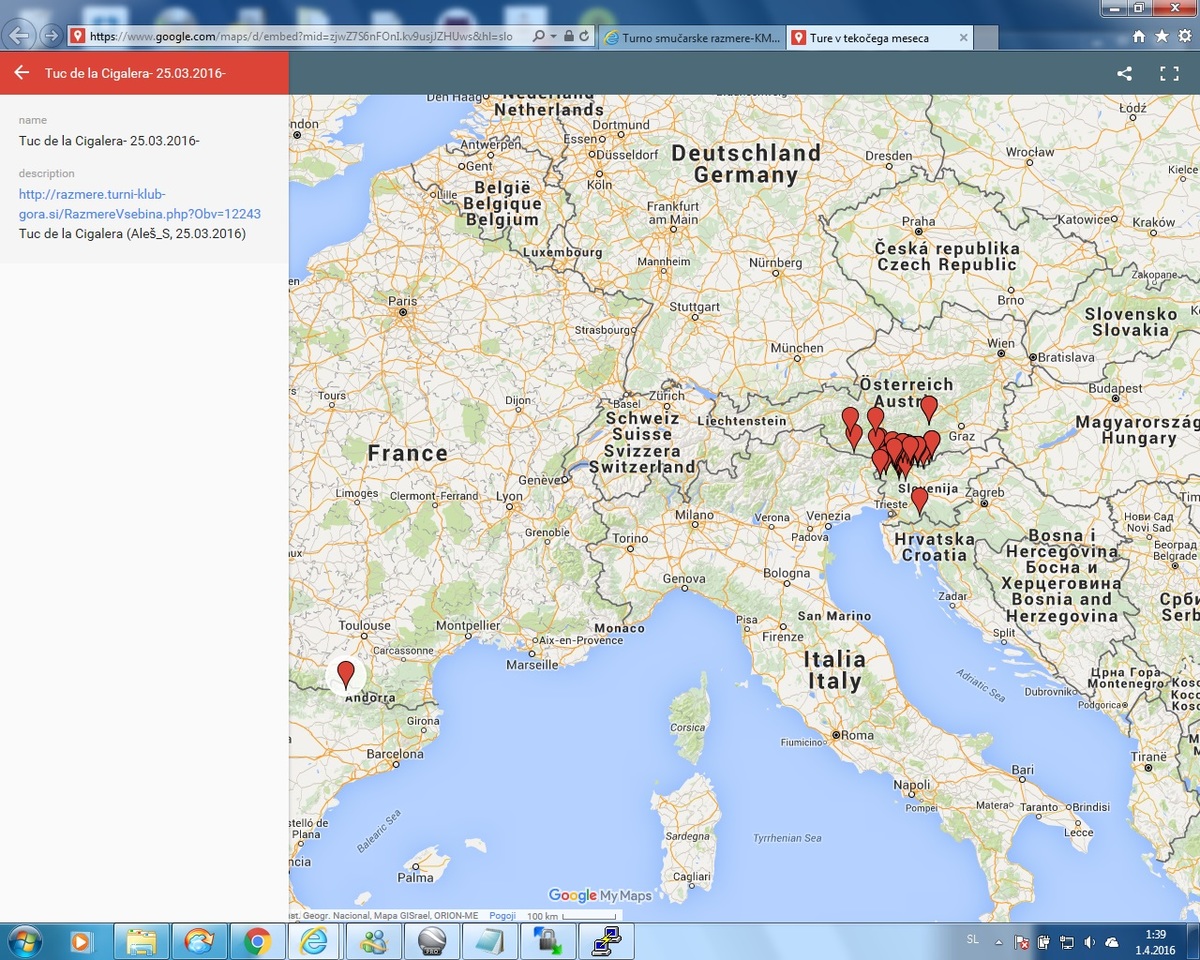Open the browser Tools gear icon
The height and width of the screenshot is (960, 1200).
[x=1185, y=36]
